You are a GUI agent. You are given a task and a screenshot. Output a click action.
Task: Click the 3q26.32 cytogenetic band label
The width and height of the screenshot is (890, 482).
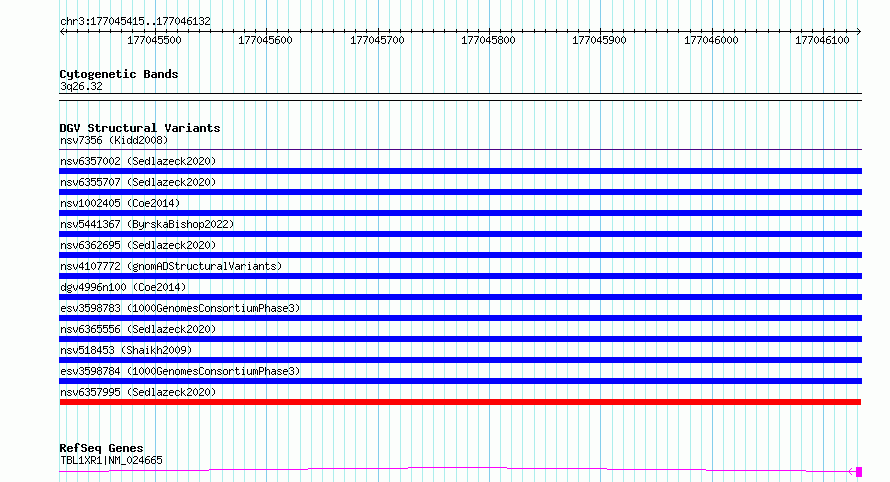(81, 86)
